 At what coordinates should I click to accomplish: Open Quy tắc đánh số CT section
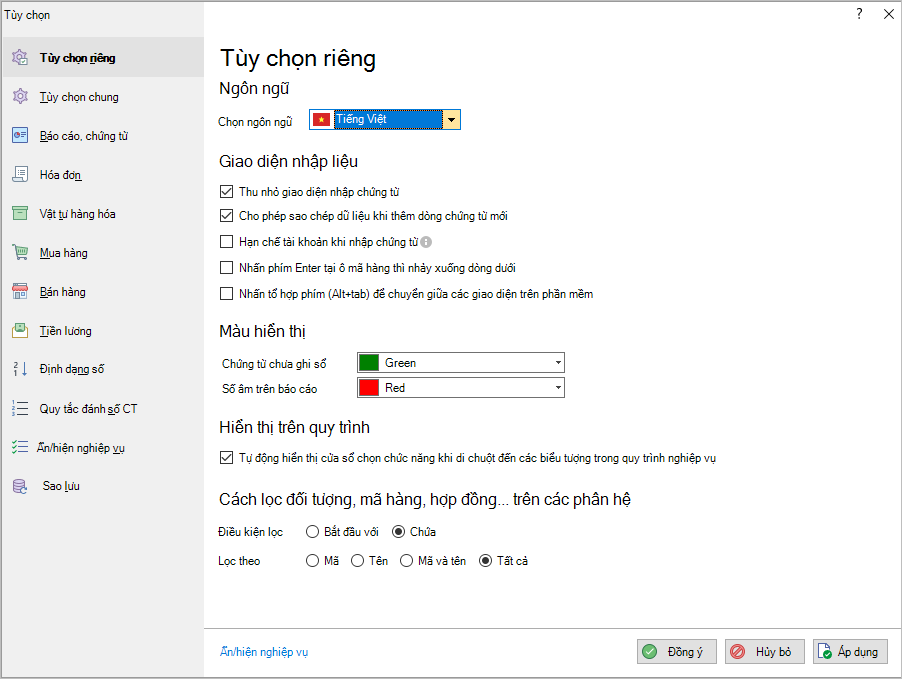coord(88,409)
